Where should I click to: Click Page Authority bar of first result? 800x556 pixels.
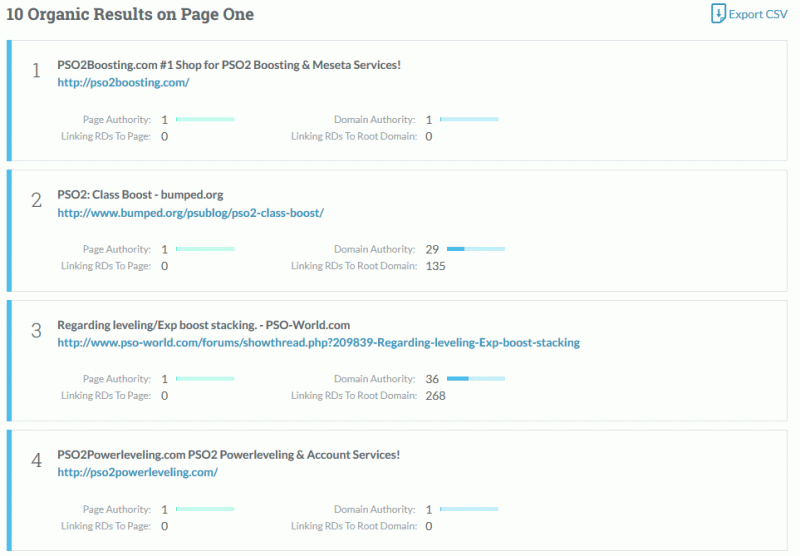(x=205, y=119)
